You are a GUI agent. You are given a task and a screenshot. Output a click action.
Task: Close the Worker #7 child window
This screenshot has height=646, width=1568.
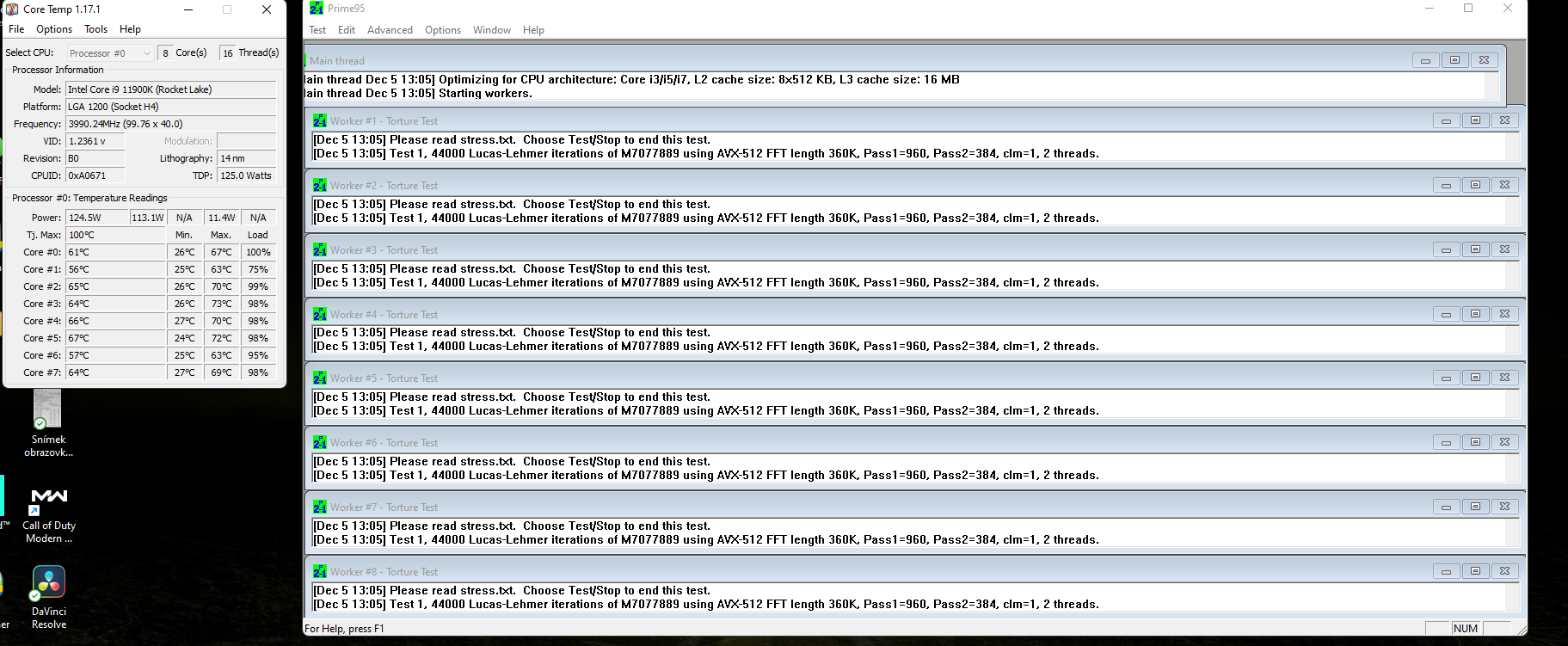coord(1504,507)
